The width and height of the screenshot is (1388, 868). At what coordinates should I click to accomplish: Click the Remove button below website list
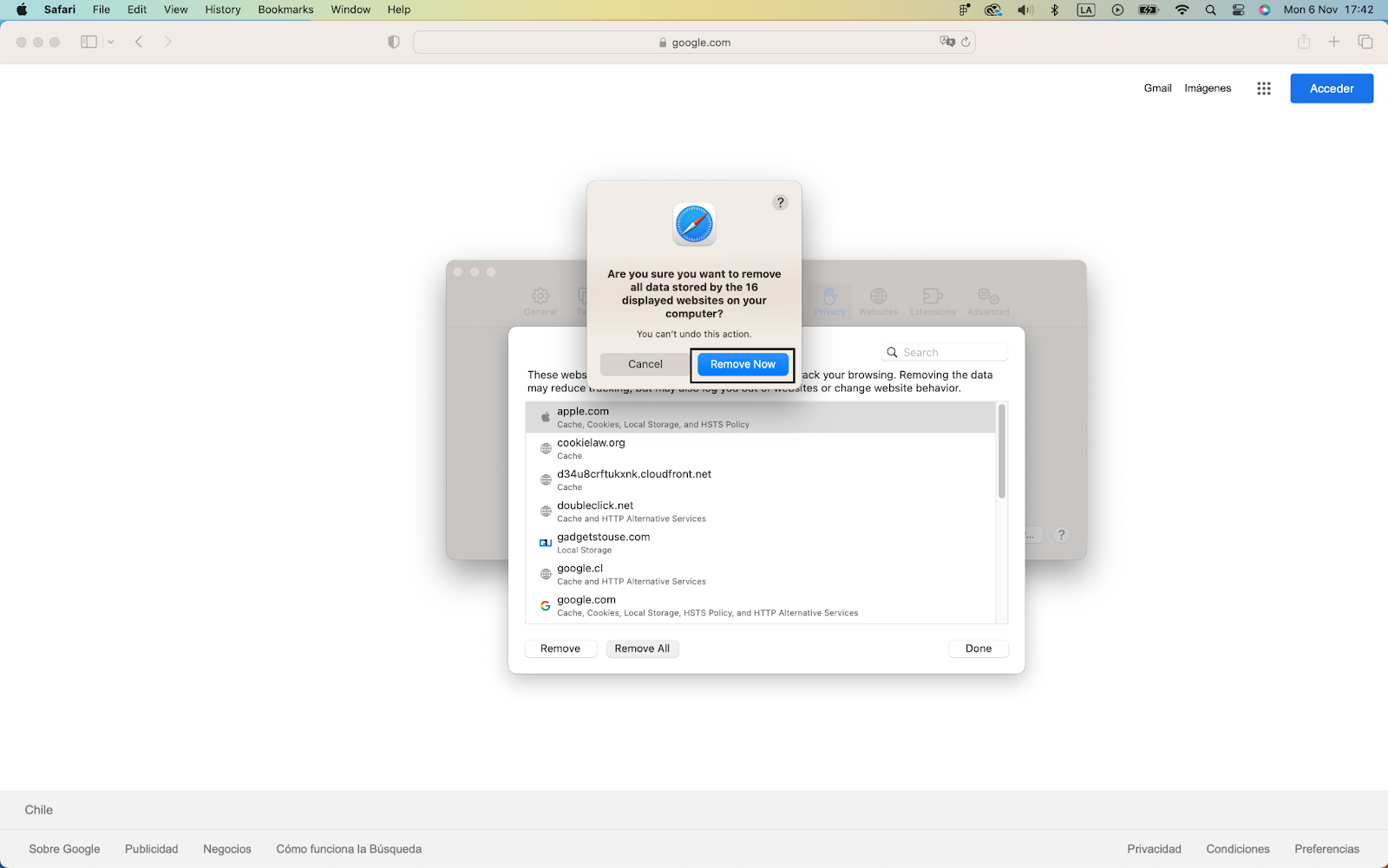pyautogui.click(x=560, y=649)
